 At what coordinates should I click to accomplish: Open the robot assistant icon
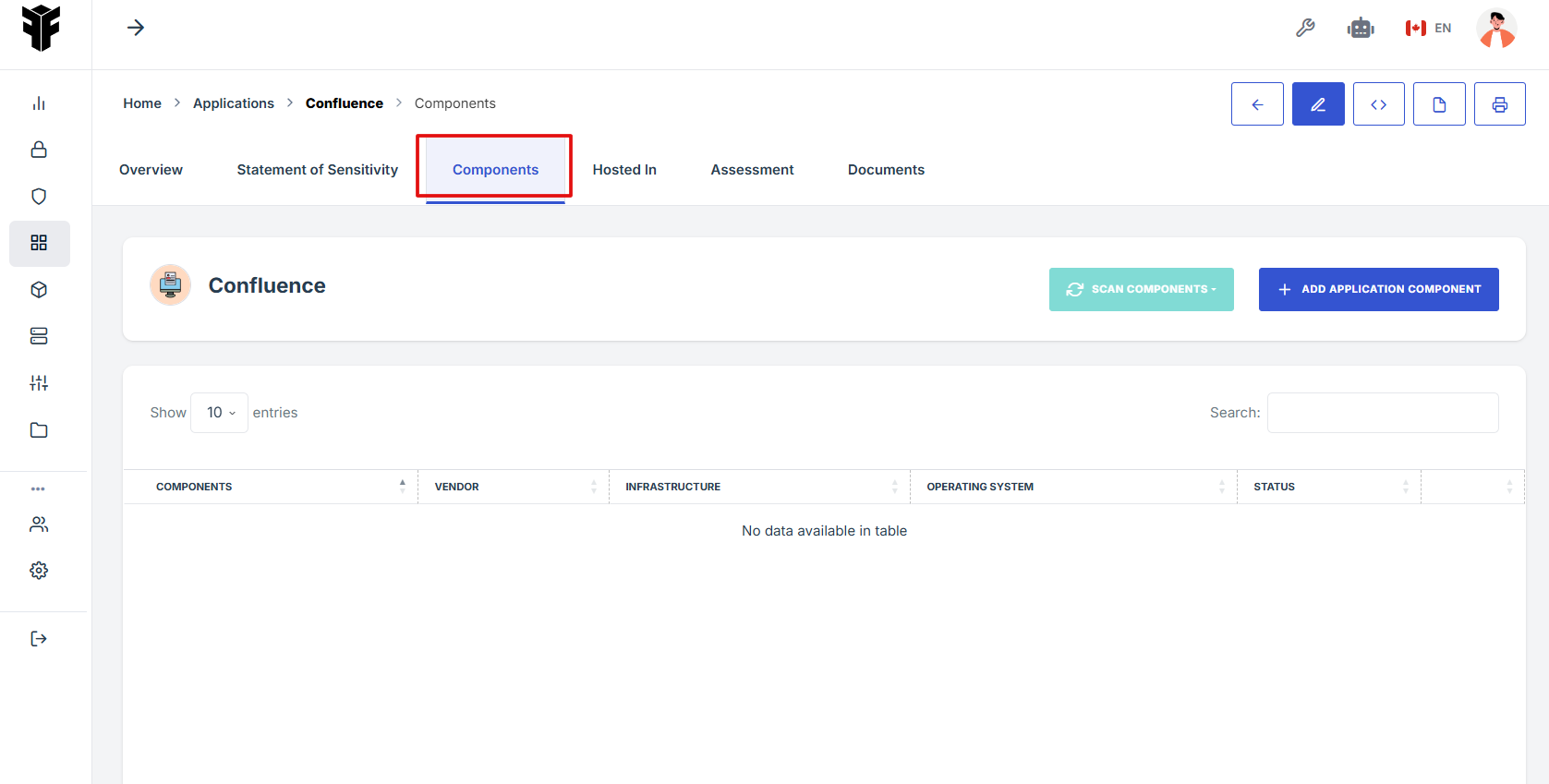pos(1360,29)
